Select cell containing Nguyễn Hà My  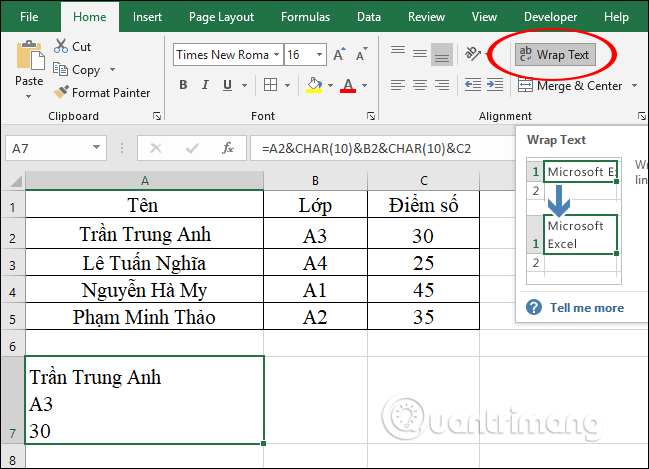coord(145,290)
